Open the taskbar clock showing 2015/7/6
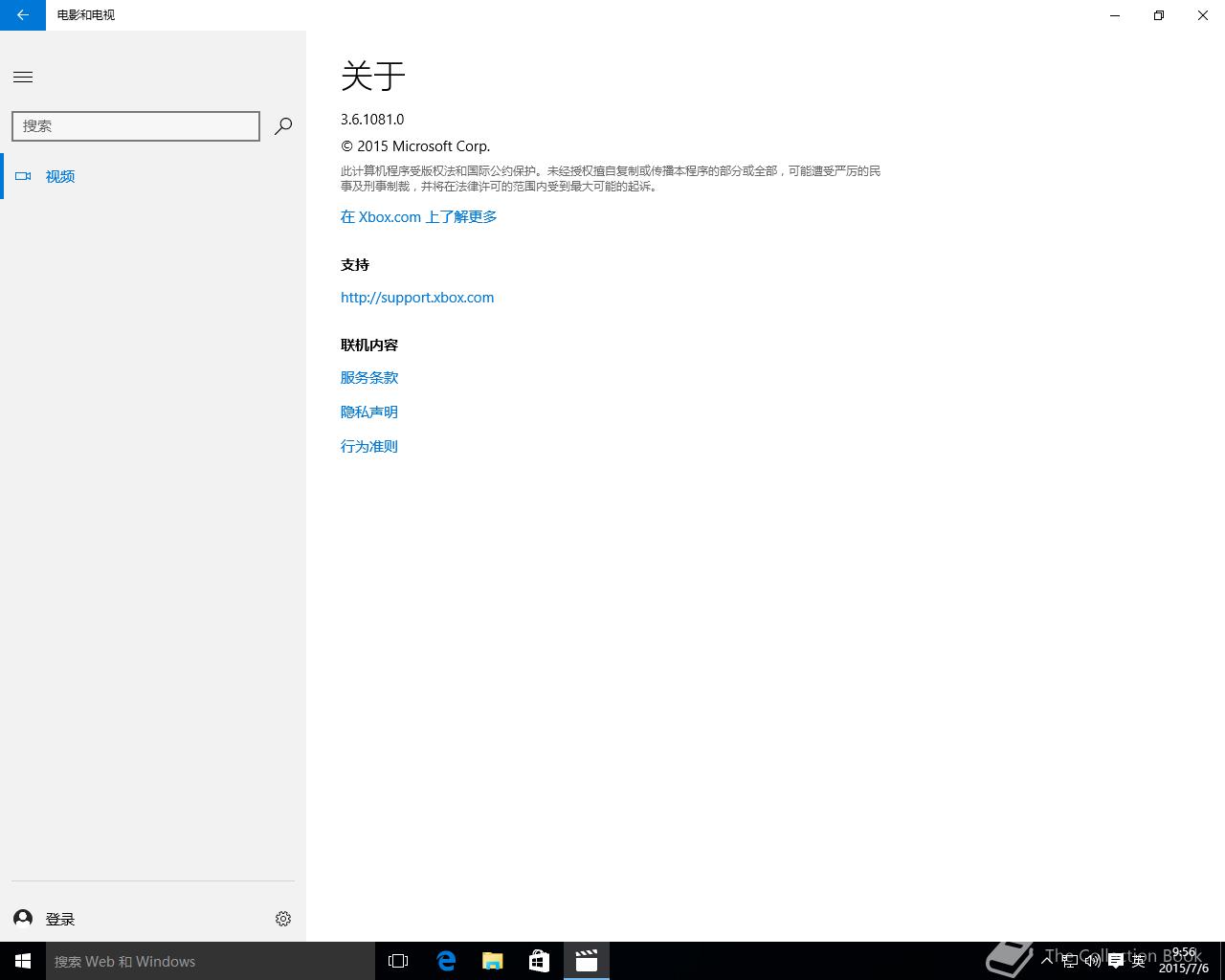This screenshot has width=1225, height=980. point(1184,961)
